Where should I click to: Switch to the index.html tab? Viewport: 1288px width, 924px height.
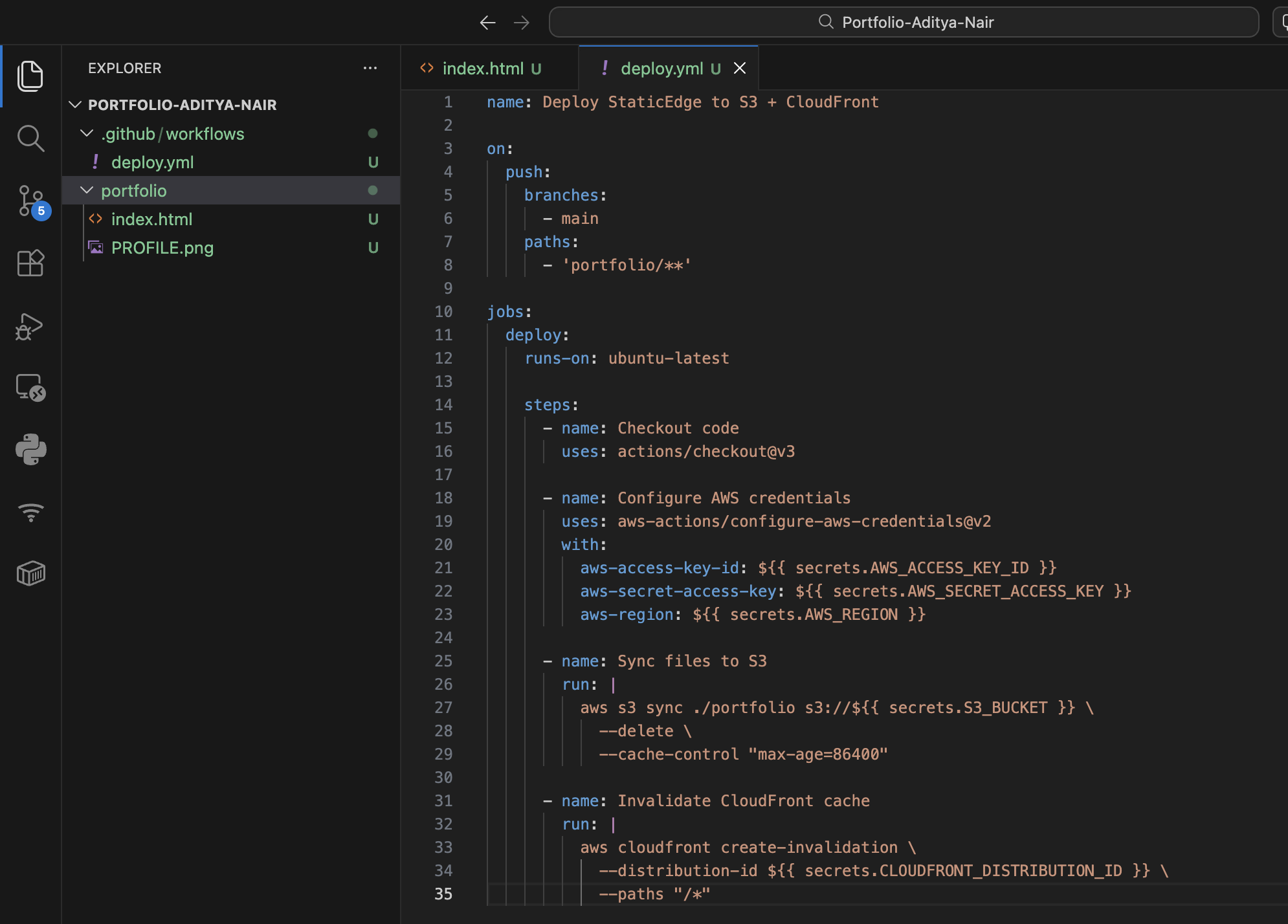(x=482, y=69)
